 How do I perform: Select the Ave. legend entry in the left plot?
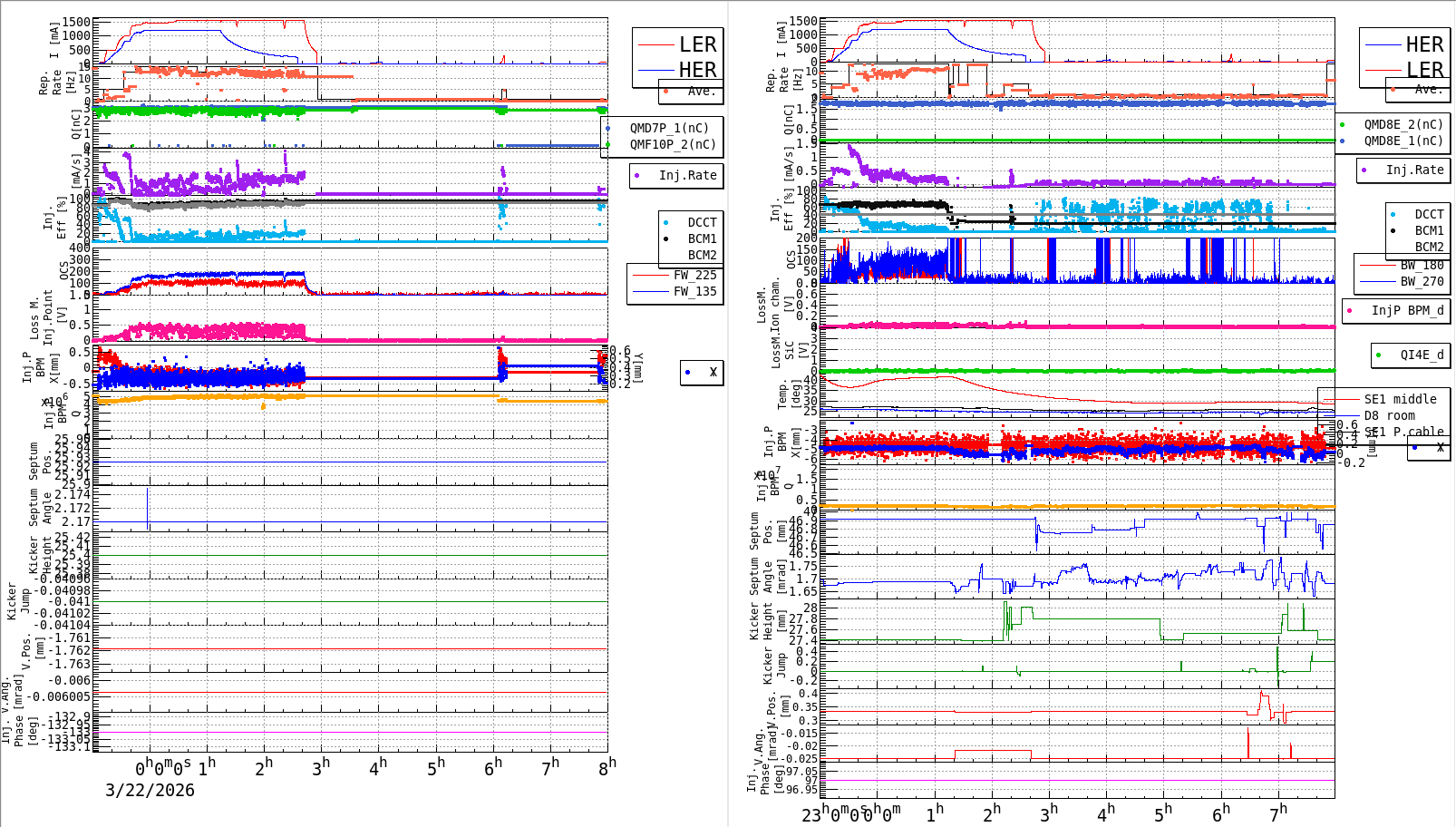click(x=702, y=92)
